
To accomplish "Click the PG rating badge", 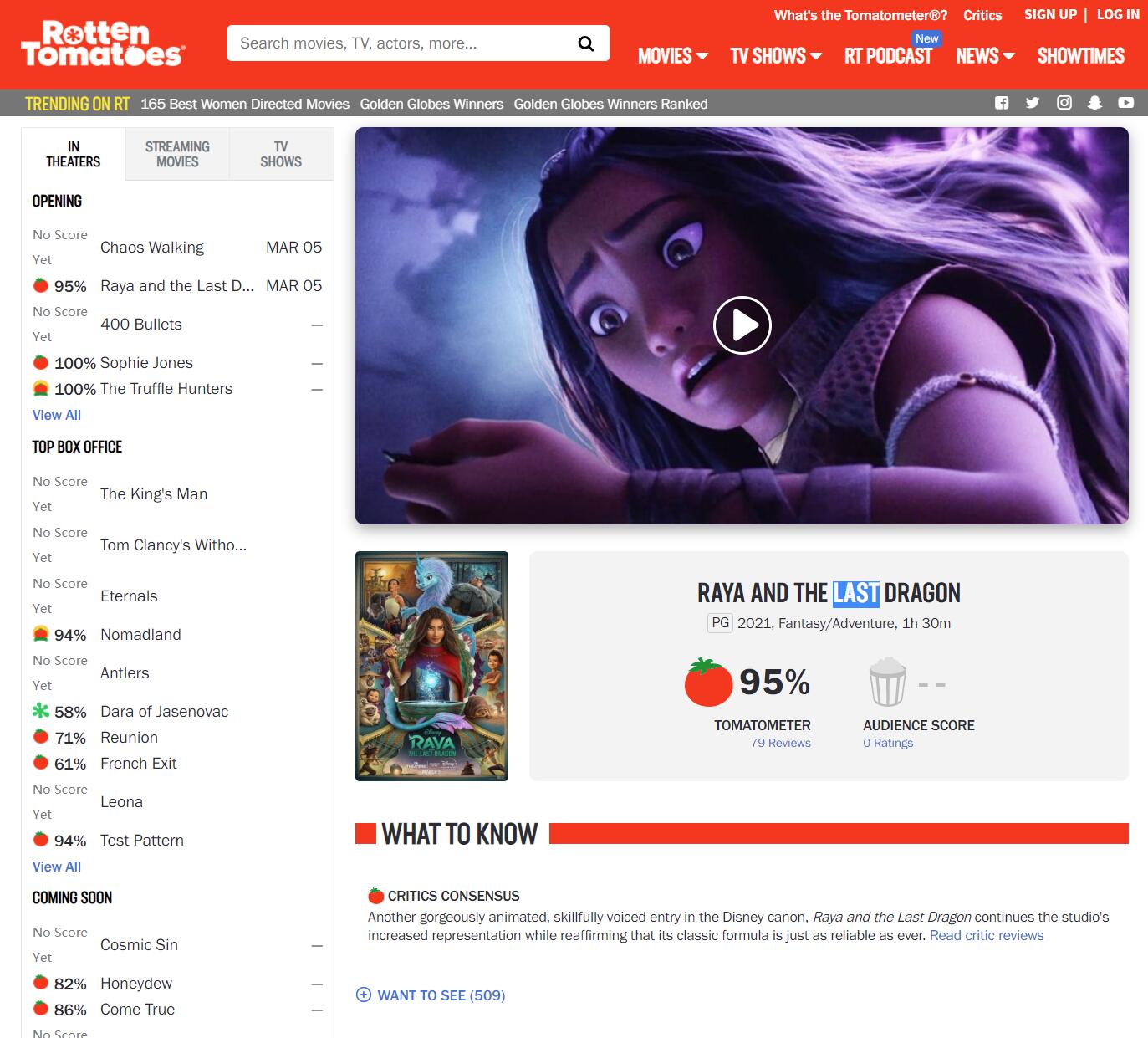I will pos(720,622).
